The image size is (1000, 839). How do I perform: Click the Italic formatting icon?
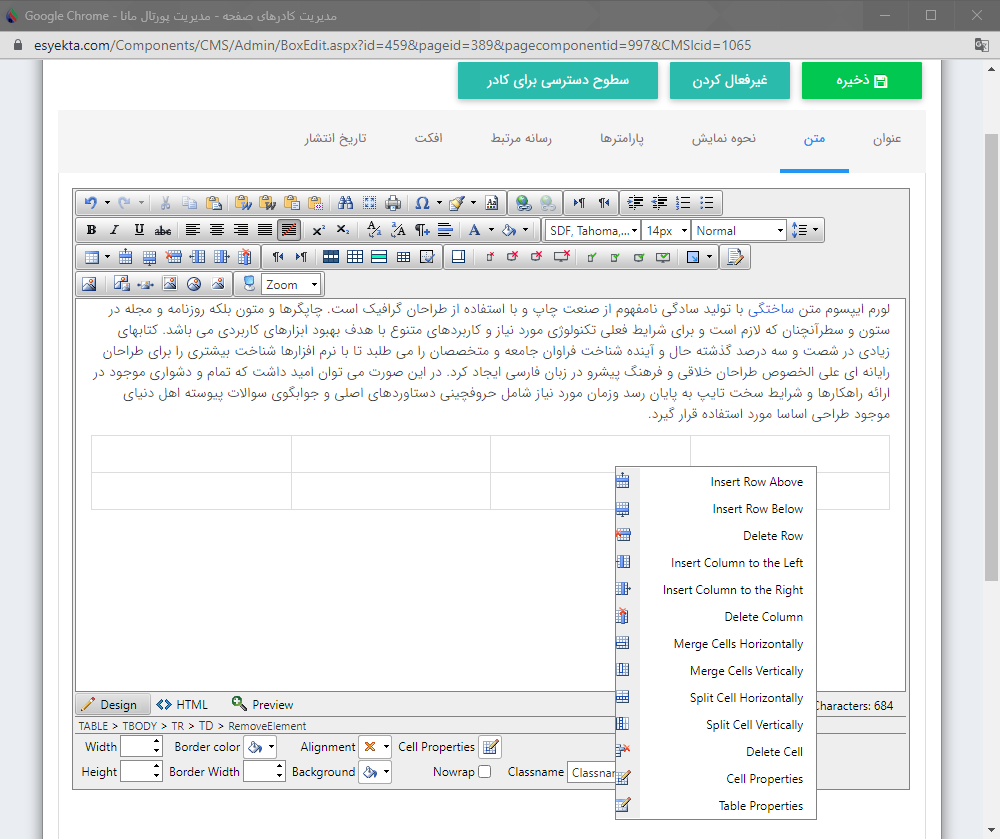(x=115, y=229)
